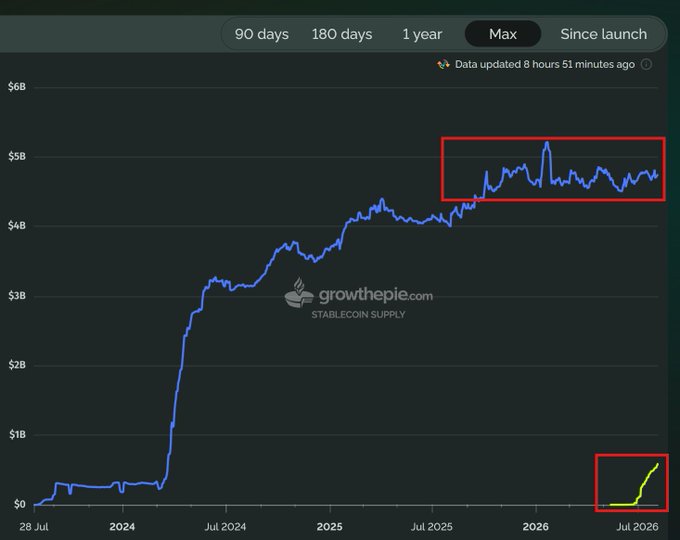The width and height of the screenshot is (680, 540).
Task: Click the $2B y-axis label
Action: pyautogui.click(x=17, y=365)
